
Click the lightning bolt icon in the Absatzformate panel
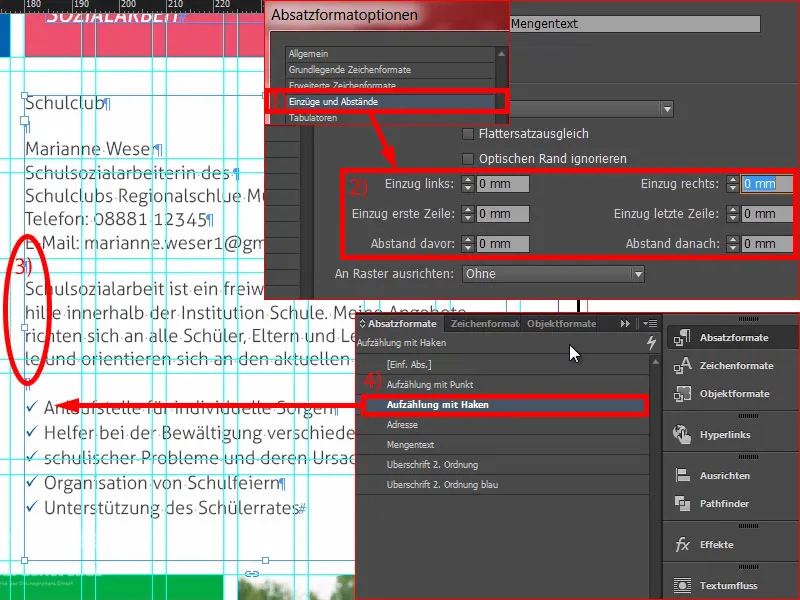(651, 340)
